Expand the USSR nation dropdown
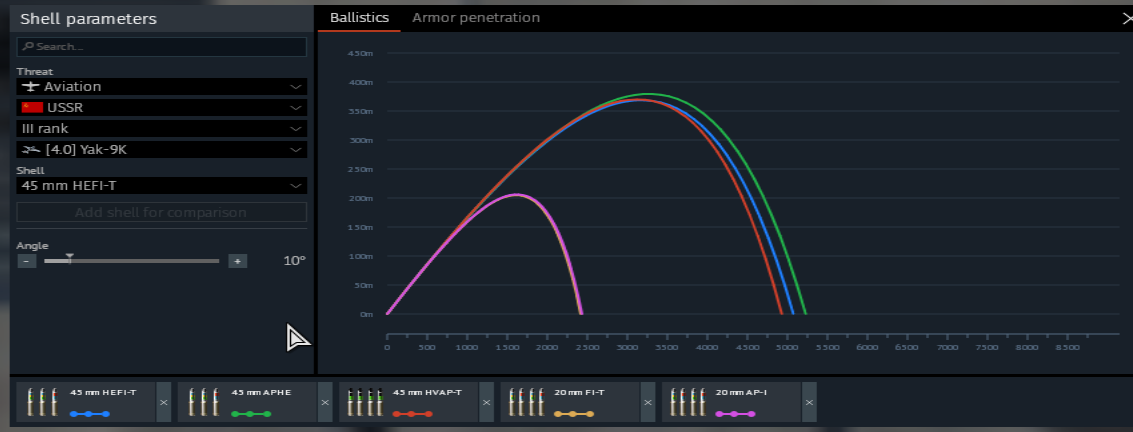 tap(161, 108)
